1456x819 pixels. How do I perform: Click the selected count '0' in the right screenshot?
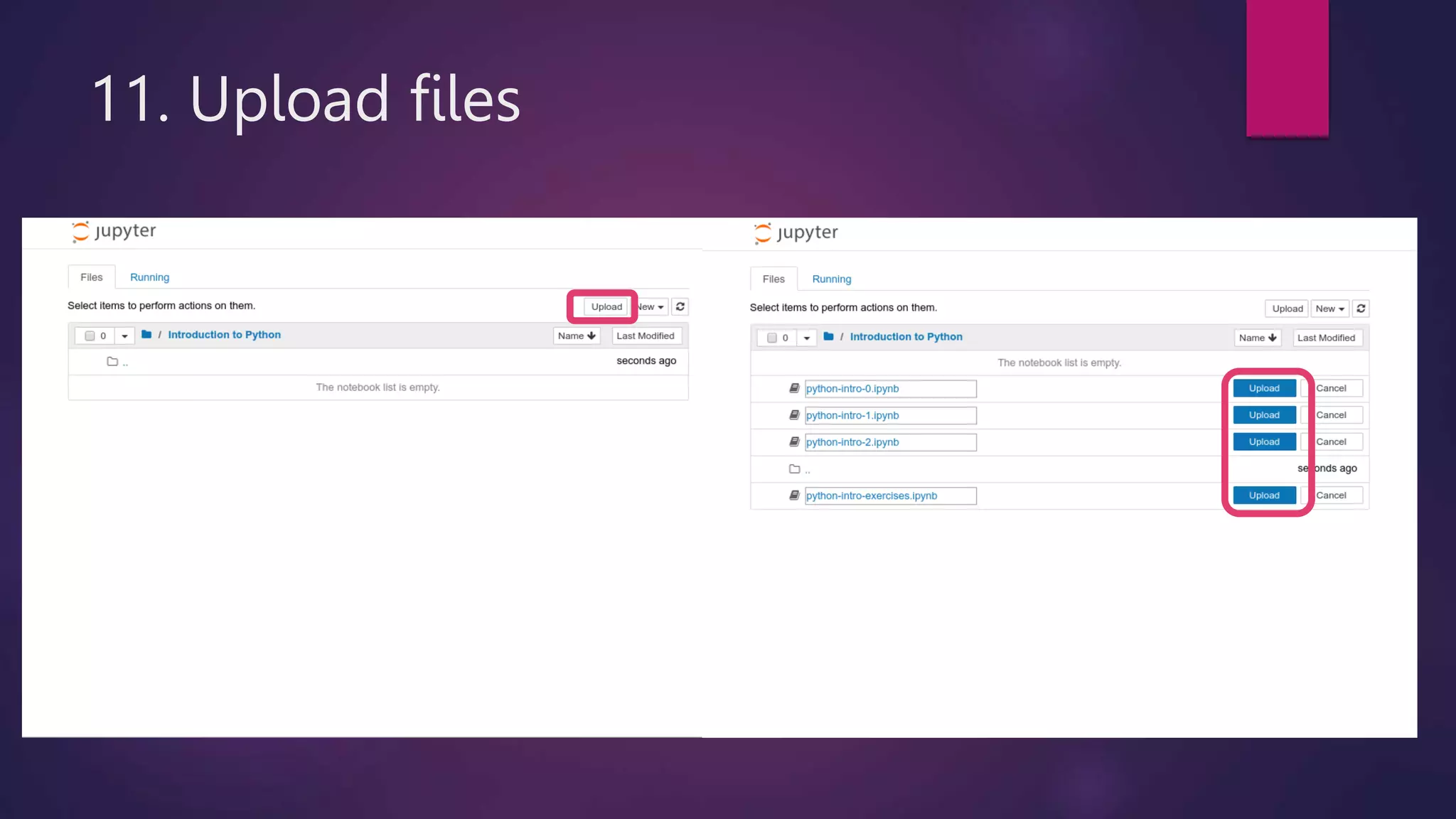click(x=785, y=338)
